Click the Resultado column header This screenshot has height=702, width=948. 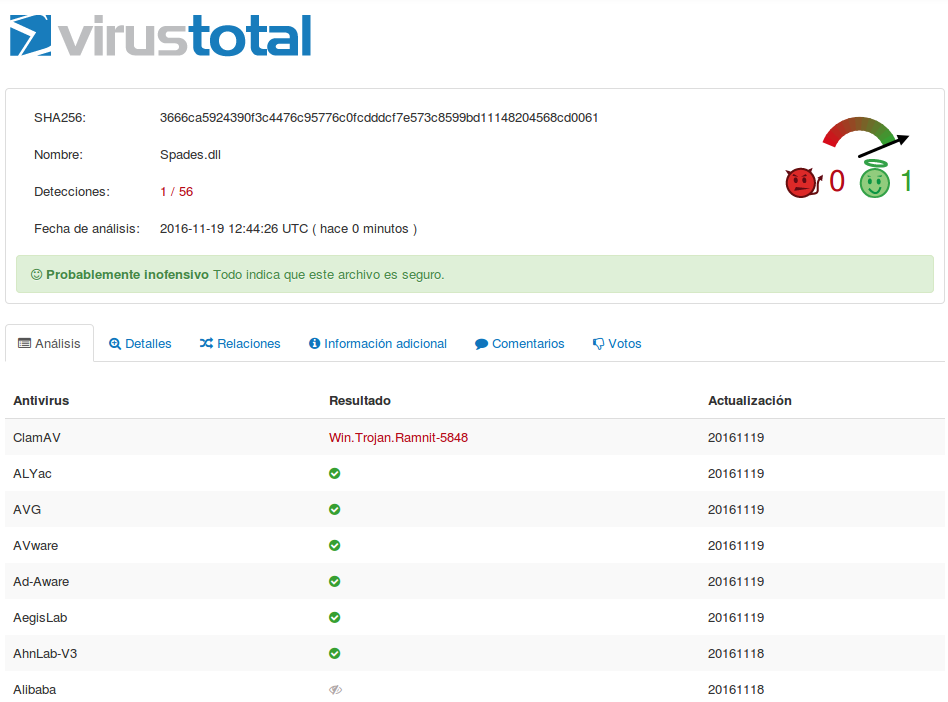(360, 401)
